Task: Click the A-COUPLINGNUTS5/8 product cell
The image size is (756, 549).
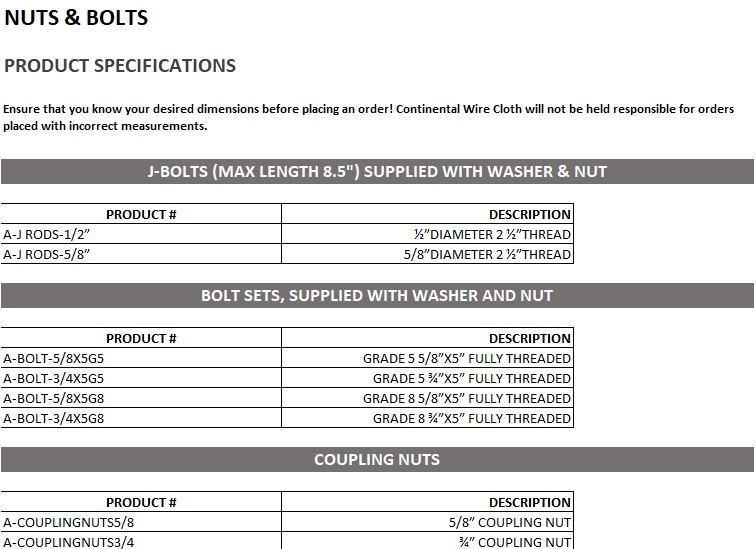Action: (x=68, y=522)
